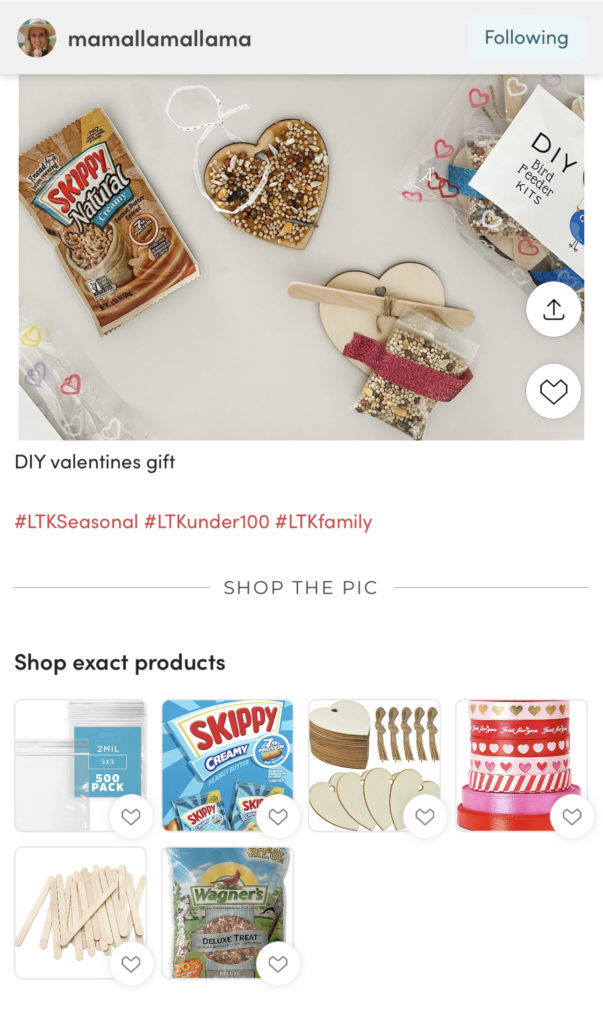
Task: Open the Wagner's bird seed thumbnail
Action: 227,913
